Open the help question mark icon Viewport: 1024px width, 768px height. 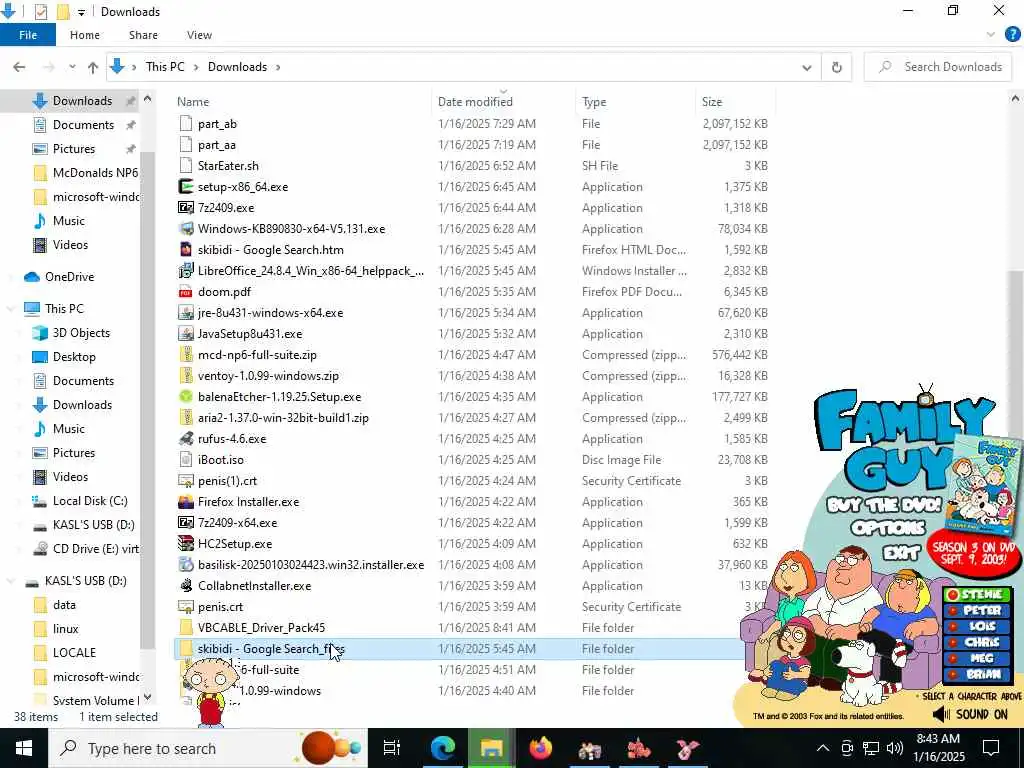pyautogui.click(x=1012, y=35)
